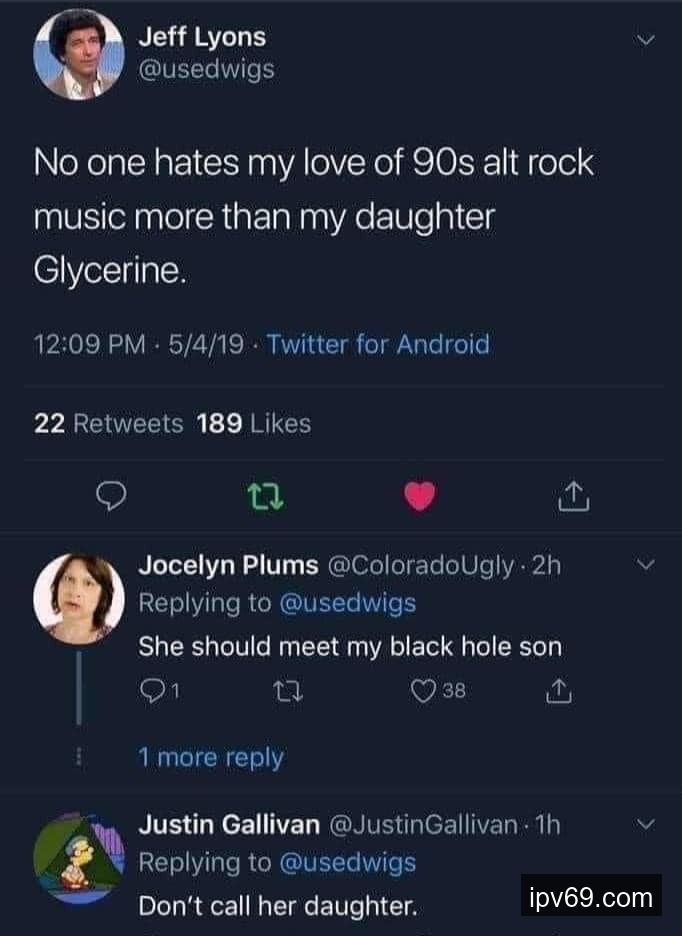
Task: Click the Twitter for Android source link
Action: (x=378, y=345)
